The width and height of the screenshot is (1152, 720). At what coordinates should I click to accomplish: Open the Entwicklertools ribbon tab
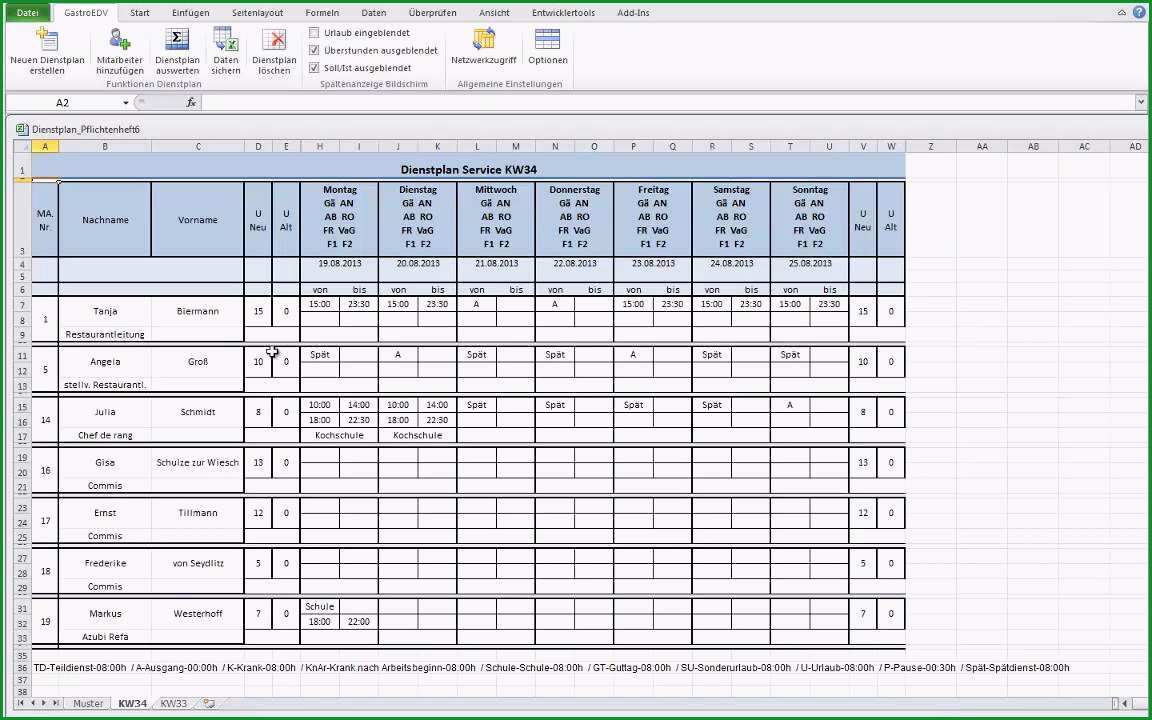(564, 12)
